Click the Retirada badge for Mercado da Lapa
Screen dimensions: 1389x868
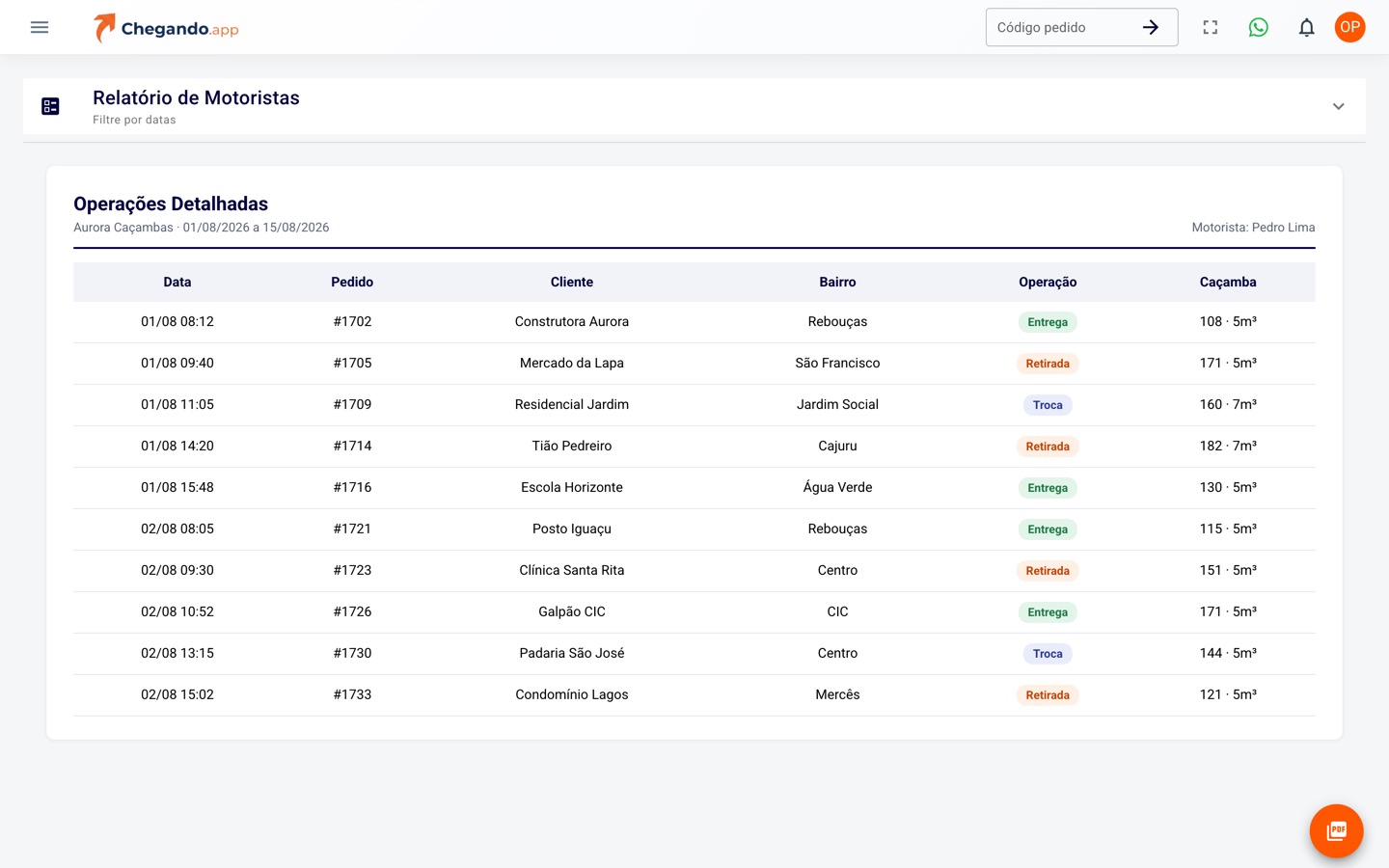click(1048, 364)
